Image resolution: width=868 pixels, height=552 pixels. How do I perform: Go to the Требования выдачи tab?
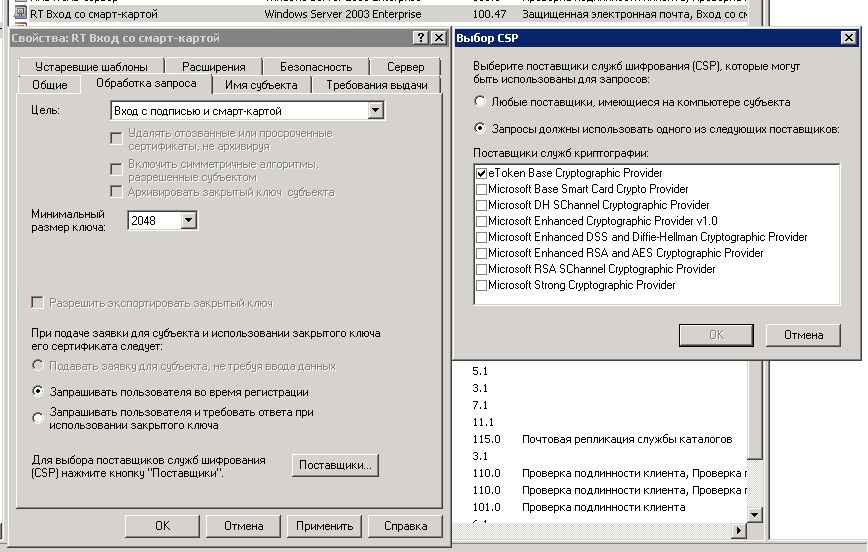click(x=376, y=85)
